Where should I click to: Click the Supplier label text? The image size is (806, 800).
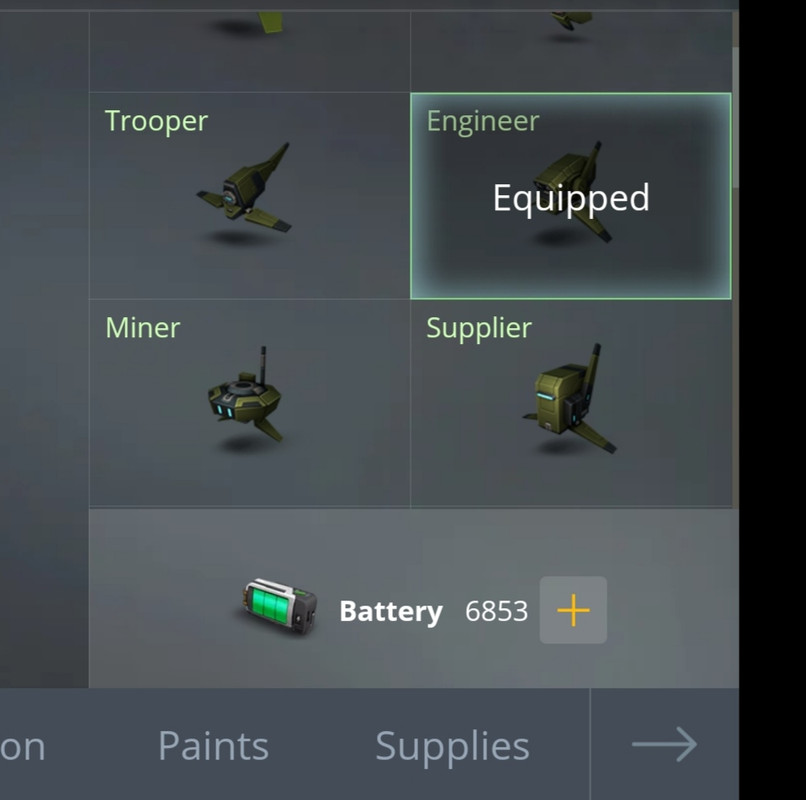(479, 329)
